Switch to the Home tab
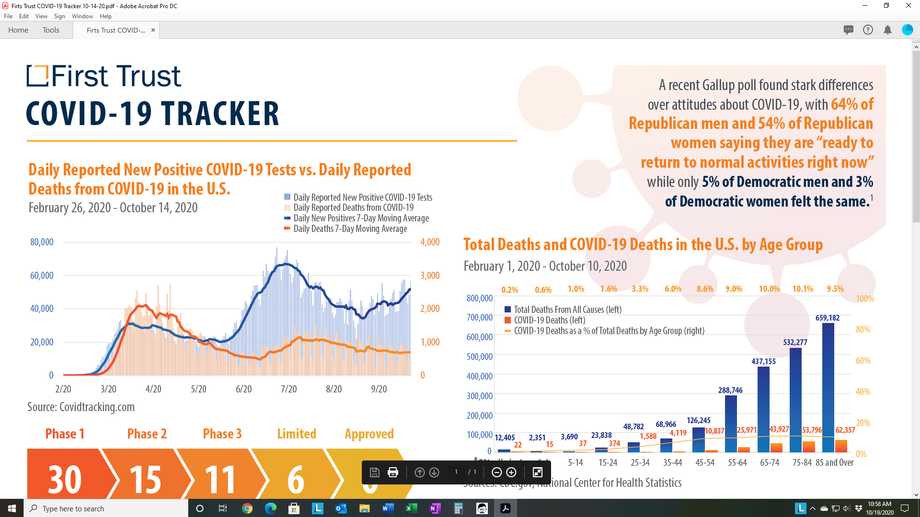This screenshot has width=920, height=517. click(x=18, y=30)
